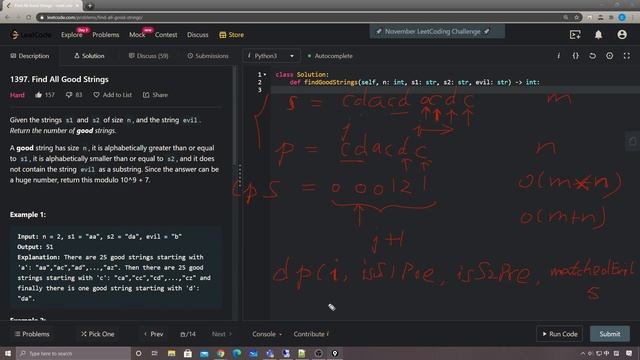Open the Contribute link
The height and width of the screenshot is (360, 640).
(311, 334)
